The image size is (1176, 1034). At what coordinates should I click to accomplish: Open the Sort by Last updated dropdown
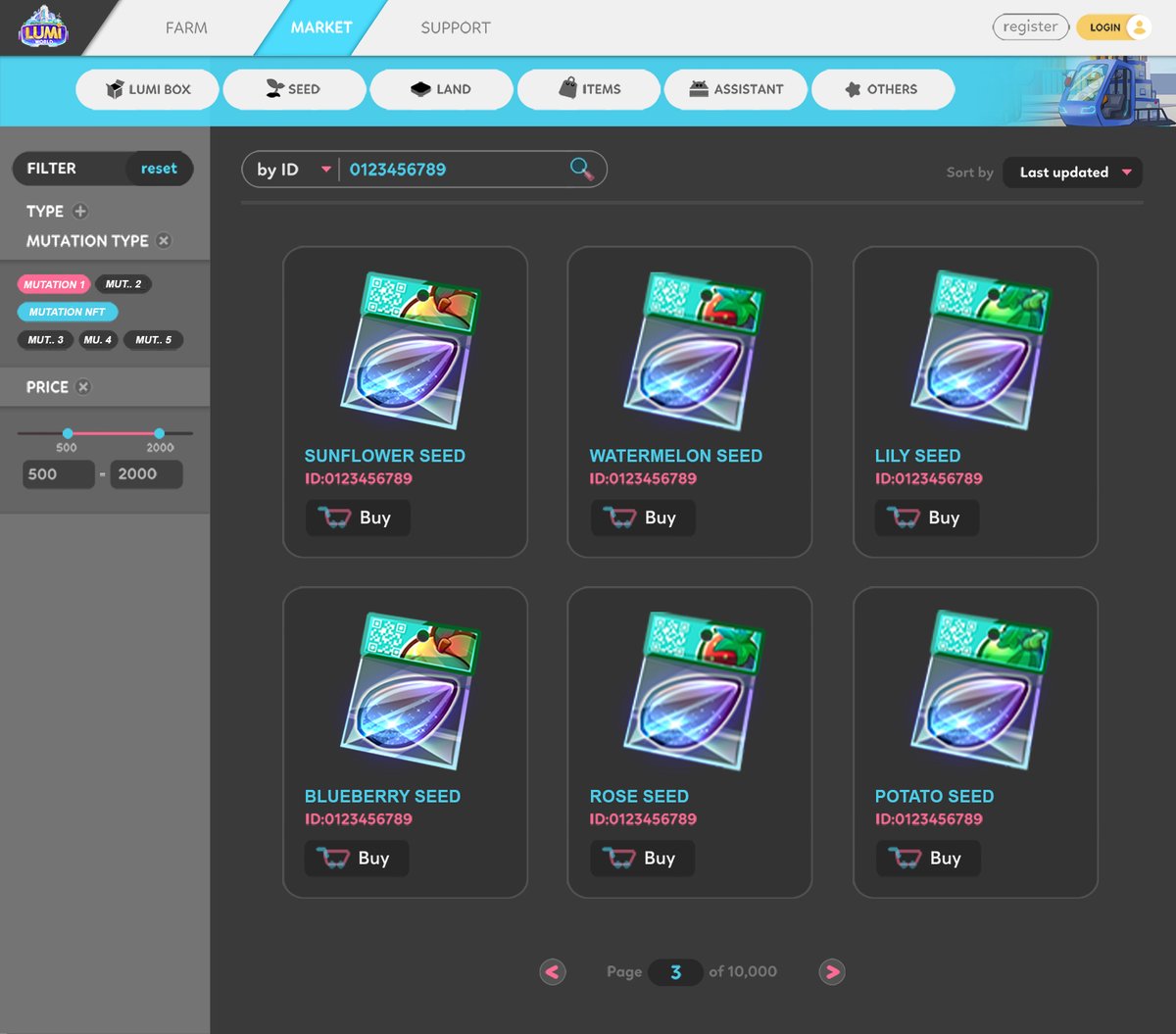pos(1073,172)
